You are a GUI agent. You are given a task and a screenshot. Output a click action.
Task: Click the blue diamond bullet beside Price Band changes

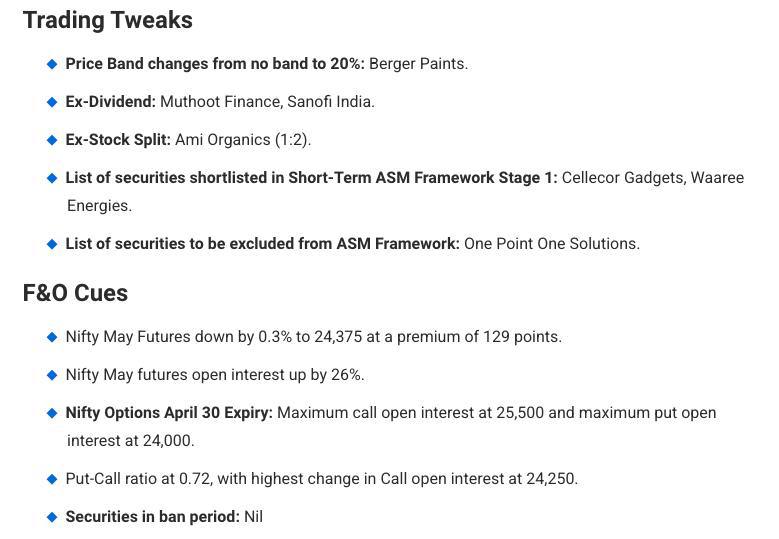click(x=52, y=64)
